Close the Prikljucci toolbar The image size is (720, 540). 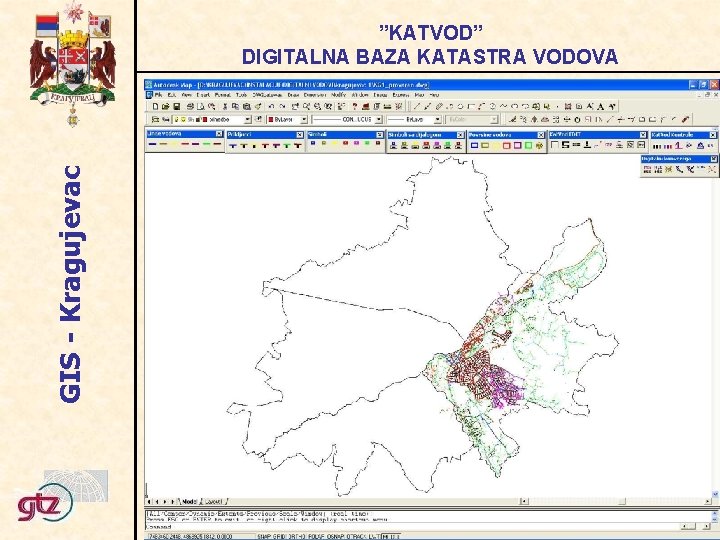[300, 135]
